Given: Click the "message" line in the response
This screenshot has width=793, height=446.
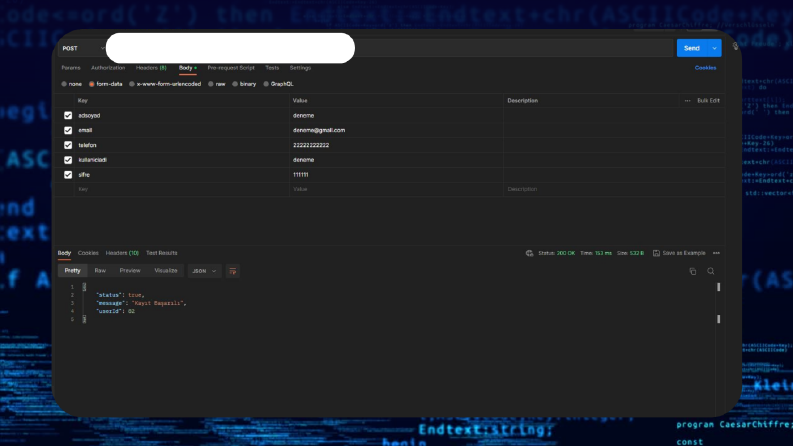Looking at the screenshot, I should (x=141, y=303).
